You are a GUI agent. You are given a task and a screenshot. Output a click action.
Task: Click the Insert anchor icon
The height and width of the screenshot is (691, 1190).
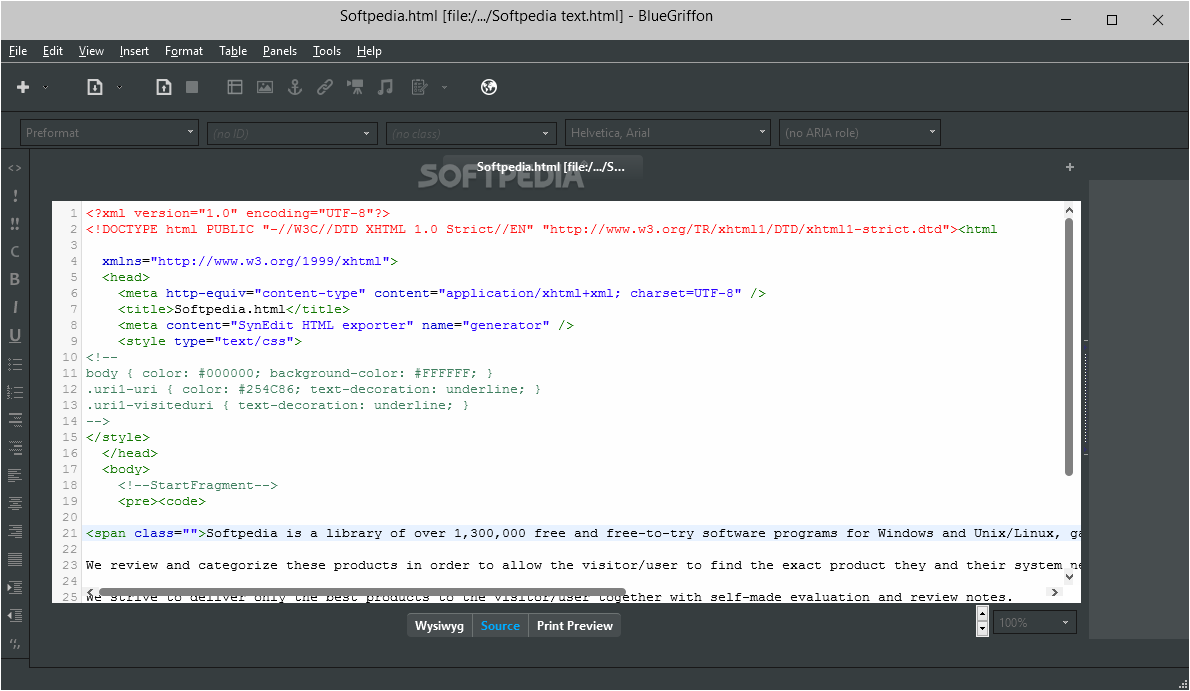click(294, 87)
